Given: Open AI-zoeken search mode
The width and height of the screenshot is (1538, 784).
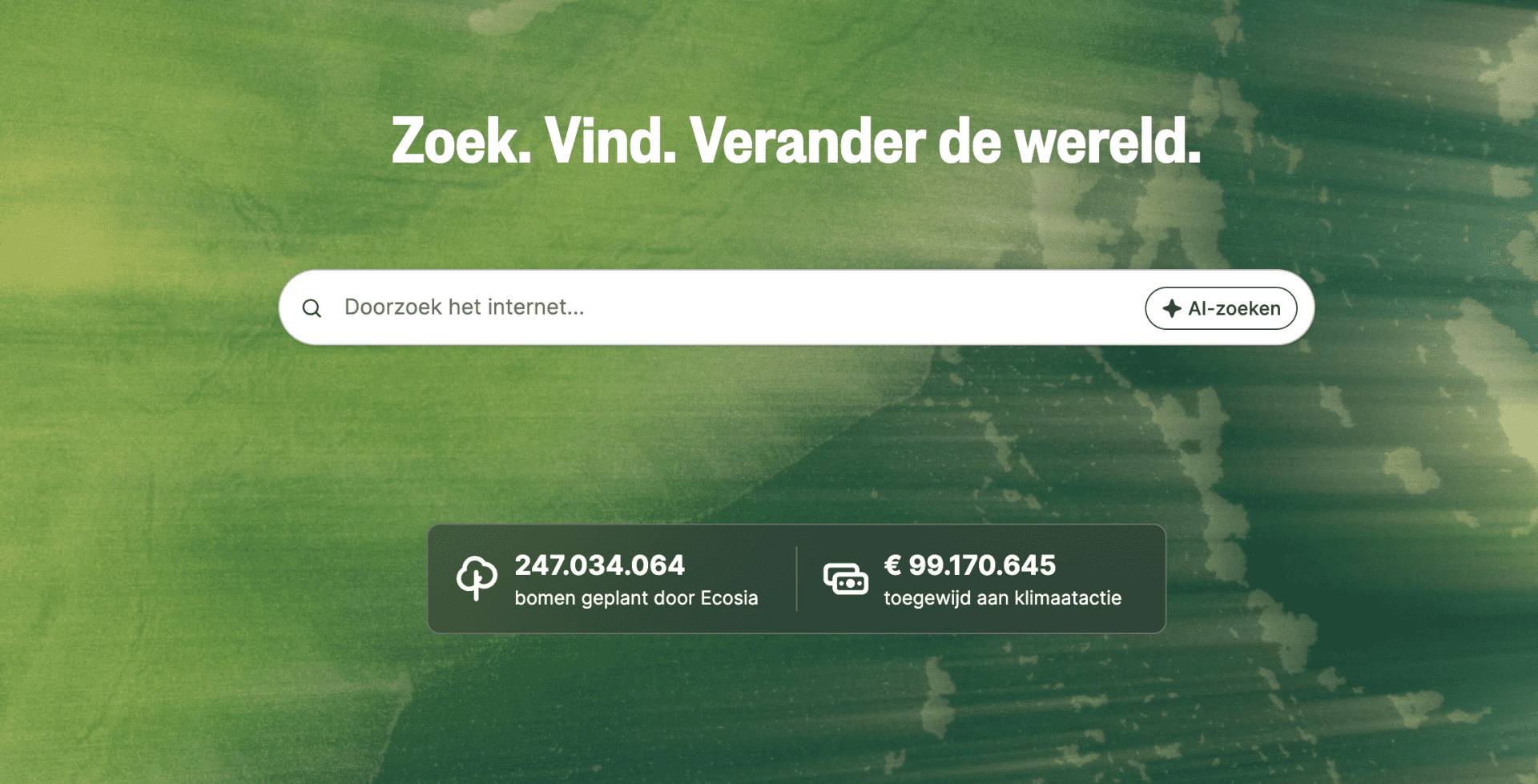Looking at the screenshot, I should tap(1221, 308).
